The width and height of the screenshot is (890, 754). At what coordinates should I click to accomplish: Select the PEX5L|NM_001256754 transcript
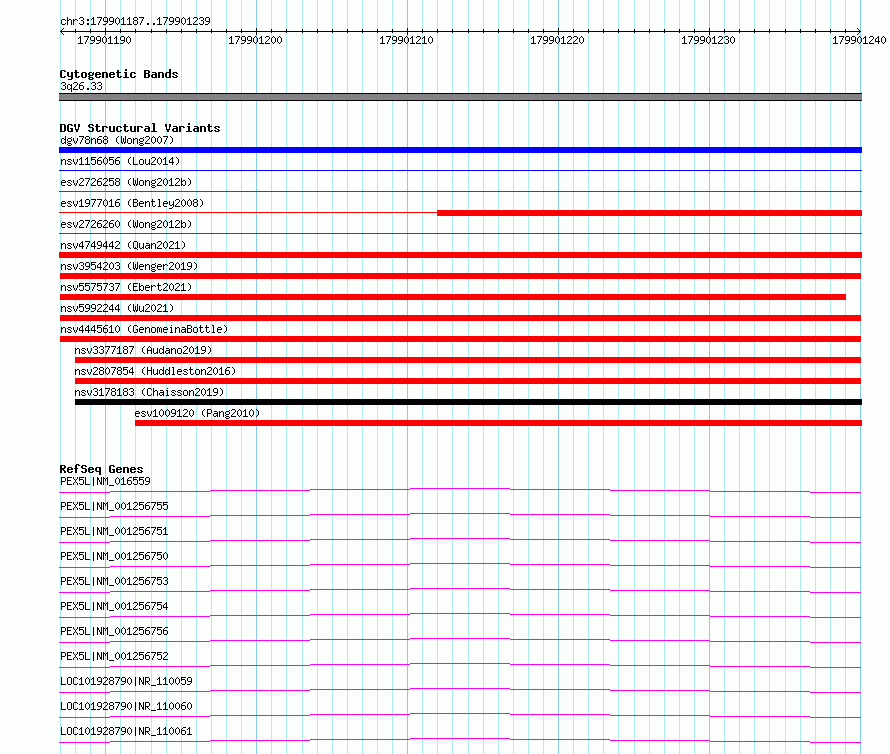[x=114, y=606]
